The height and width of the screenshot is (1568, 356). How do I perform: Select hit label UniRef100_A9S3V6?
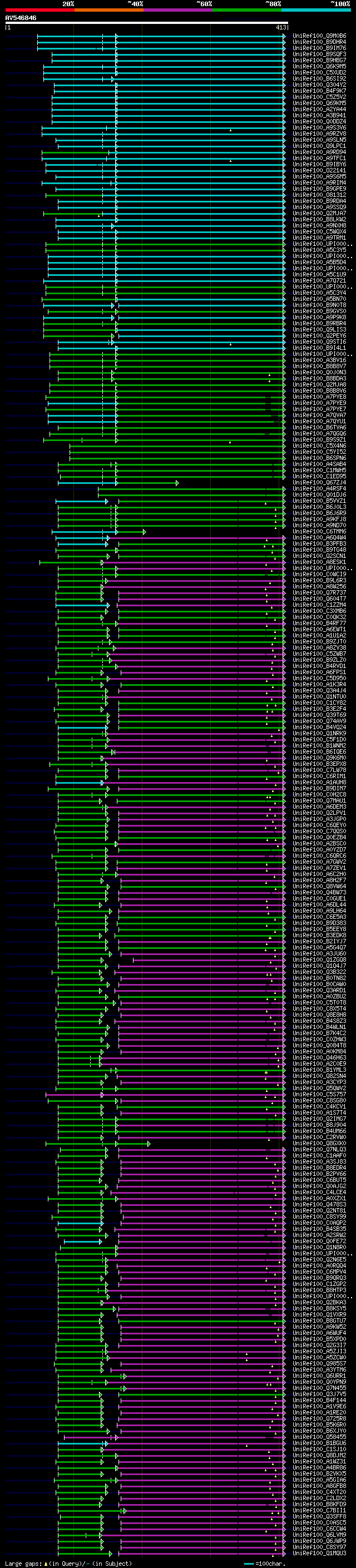tap(319, 128)
